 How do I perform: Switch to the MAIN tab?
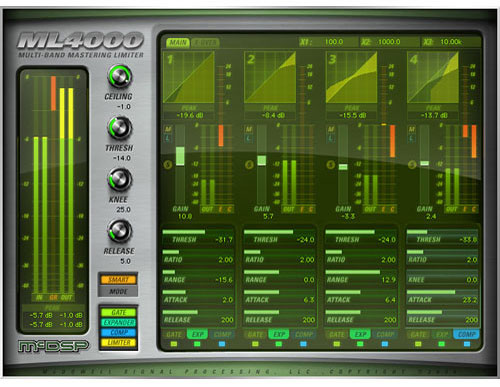coord(178,42)
